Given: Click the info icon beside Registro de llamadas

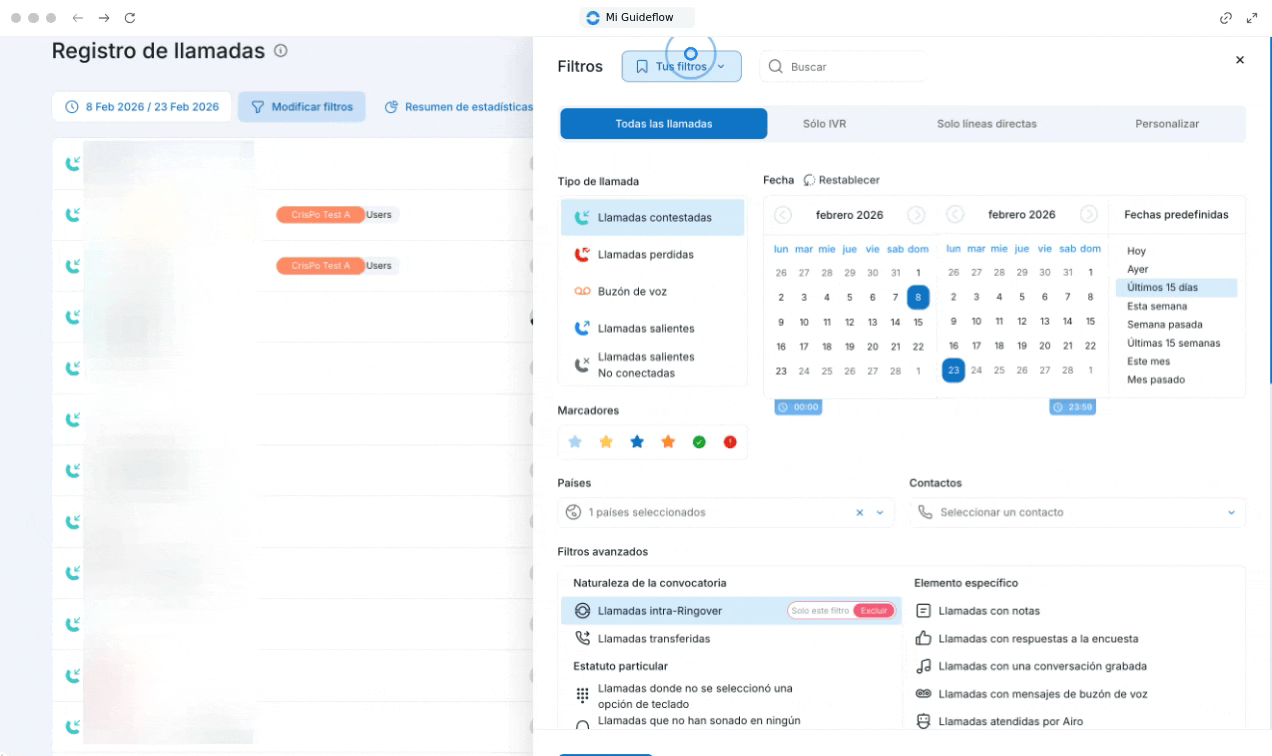Looking at the screenshot, I should tap(281, 51).
